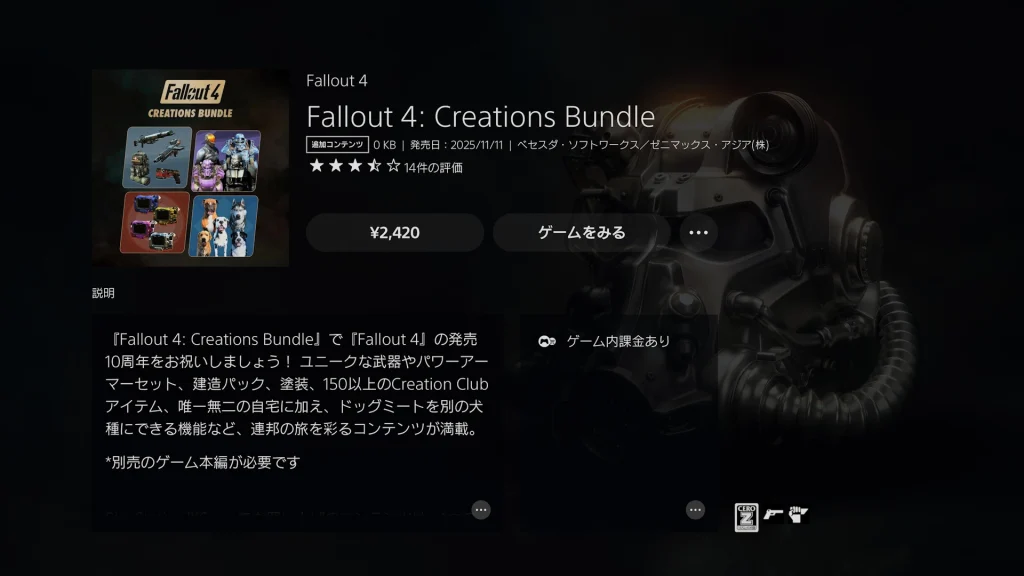Click the fist content descriptor icon

coord(798,515)
